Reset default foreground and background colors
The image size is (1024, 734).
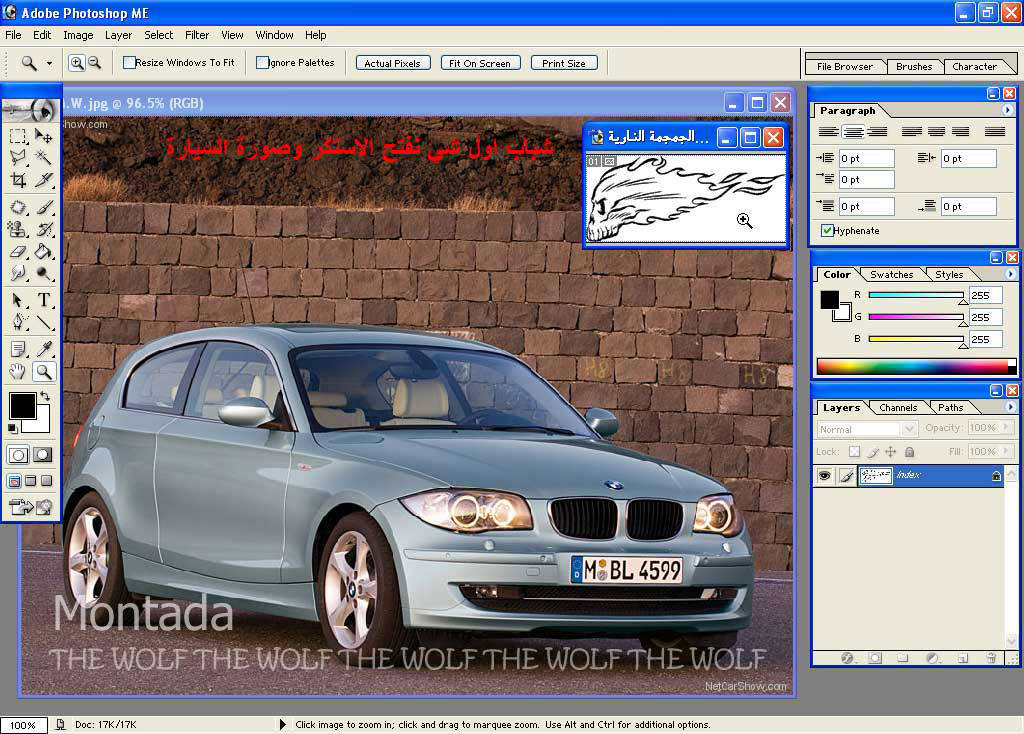pos(12,428)
